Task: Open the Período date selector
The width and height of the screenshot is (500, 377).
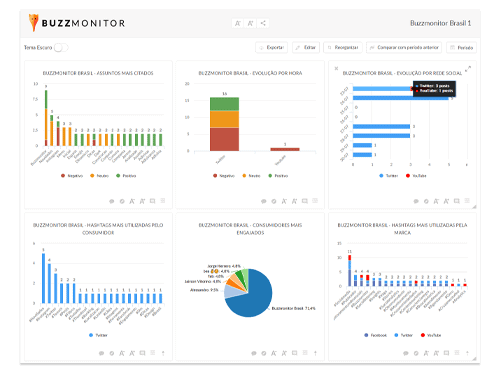Action: [x=462, y=48]
